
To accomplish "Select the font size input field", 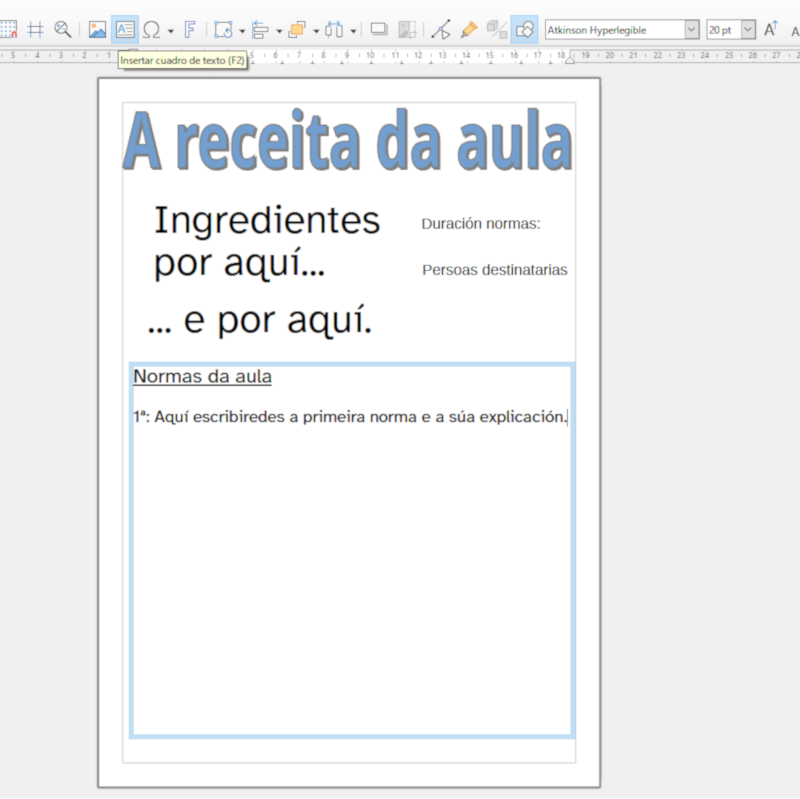I will [x=723, y=29].
